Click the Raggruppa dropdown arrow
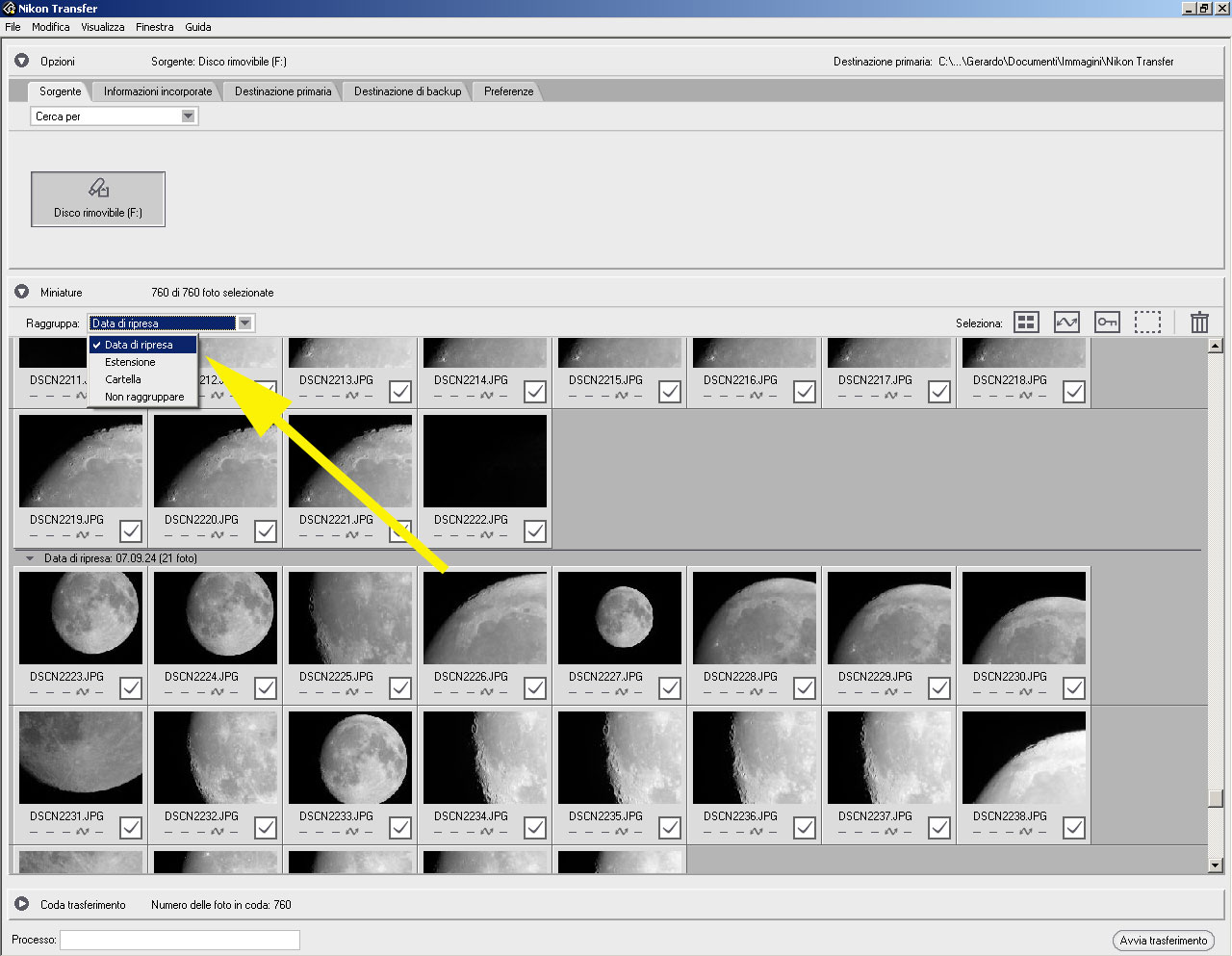Image resolution: width=1232 pixels, height=956 pixels. coord(245,323)
